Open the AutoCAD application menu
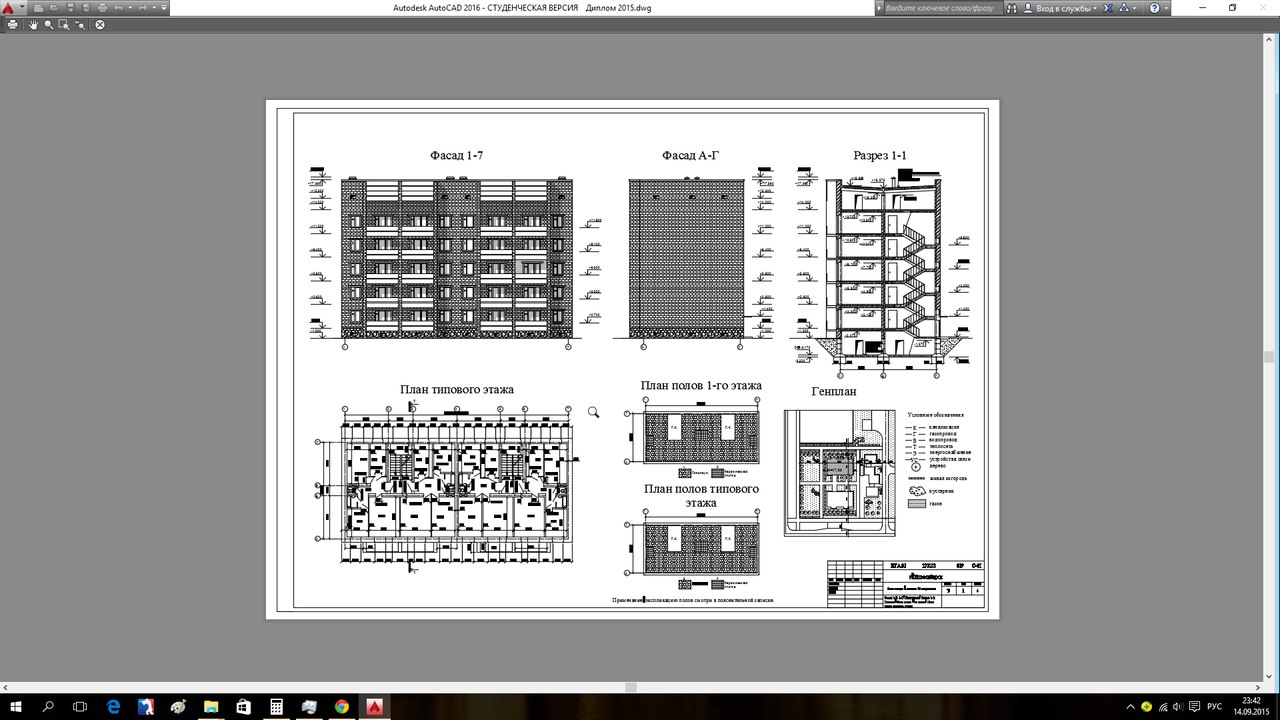This screenshot has height=720, width=1280. (9, 8)
